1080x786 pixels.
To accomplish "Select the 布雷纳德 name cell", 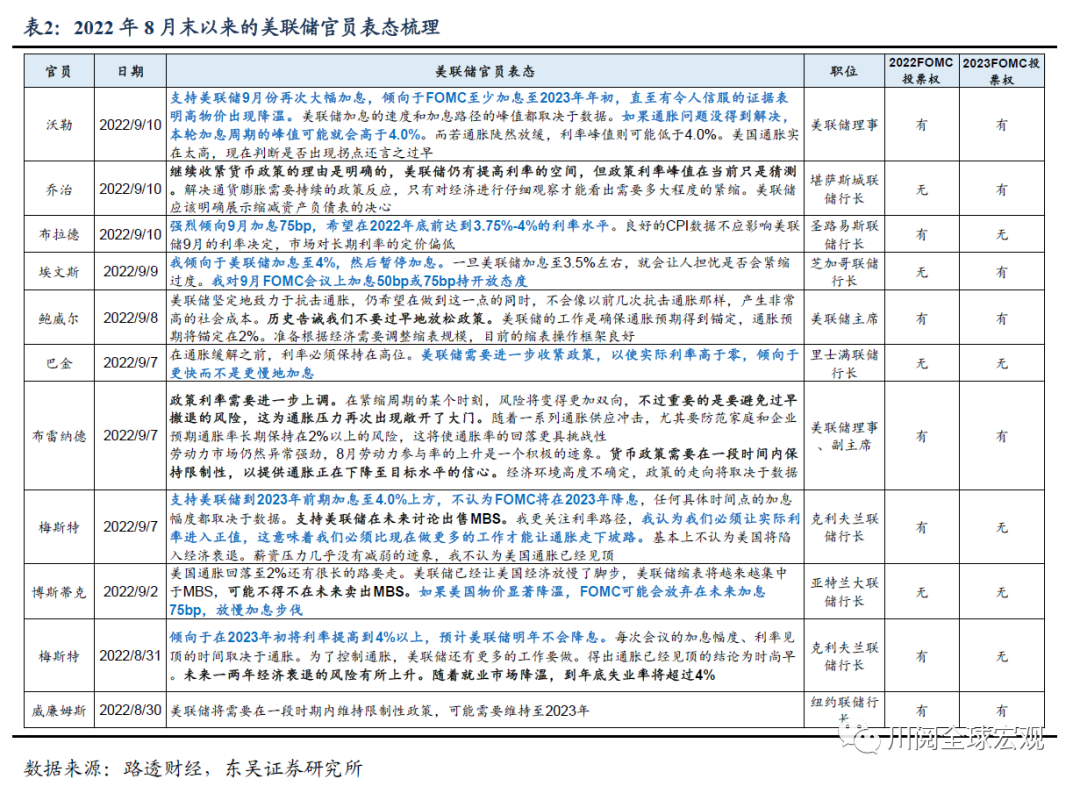I will [59, 436].
